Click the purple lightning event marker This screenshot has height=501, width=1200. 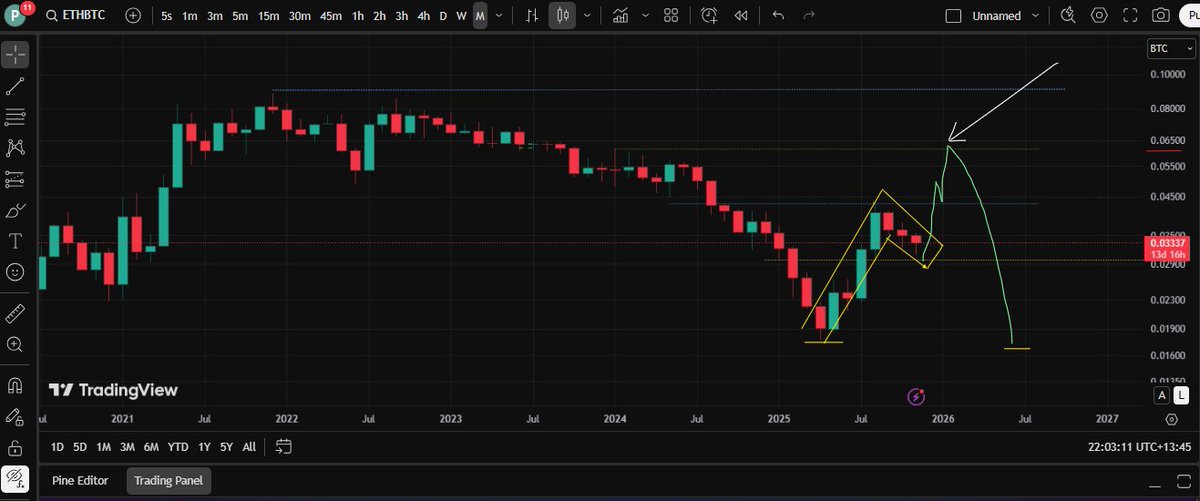tap(917, 397)
